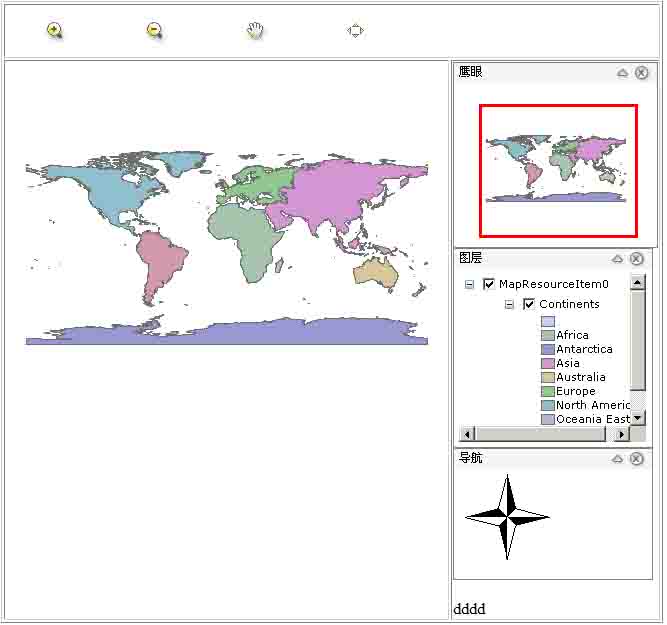667x625 pixels.
Task: Close the 鹰眼 overview panel
Action: coord(642,73)
